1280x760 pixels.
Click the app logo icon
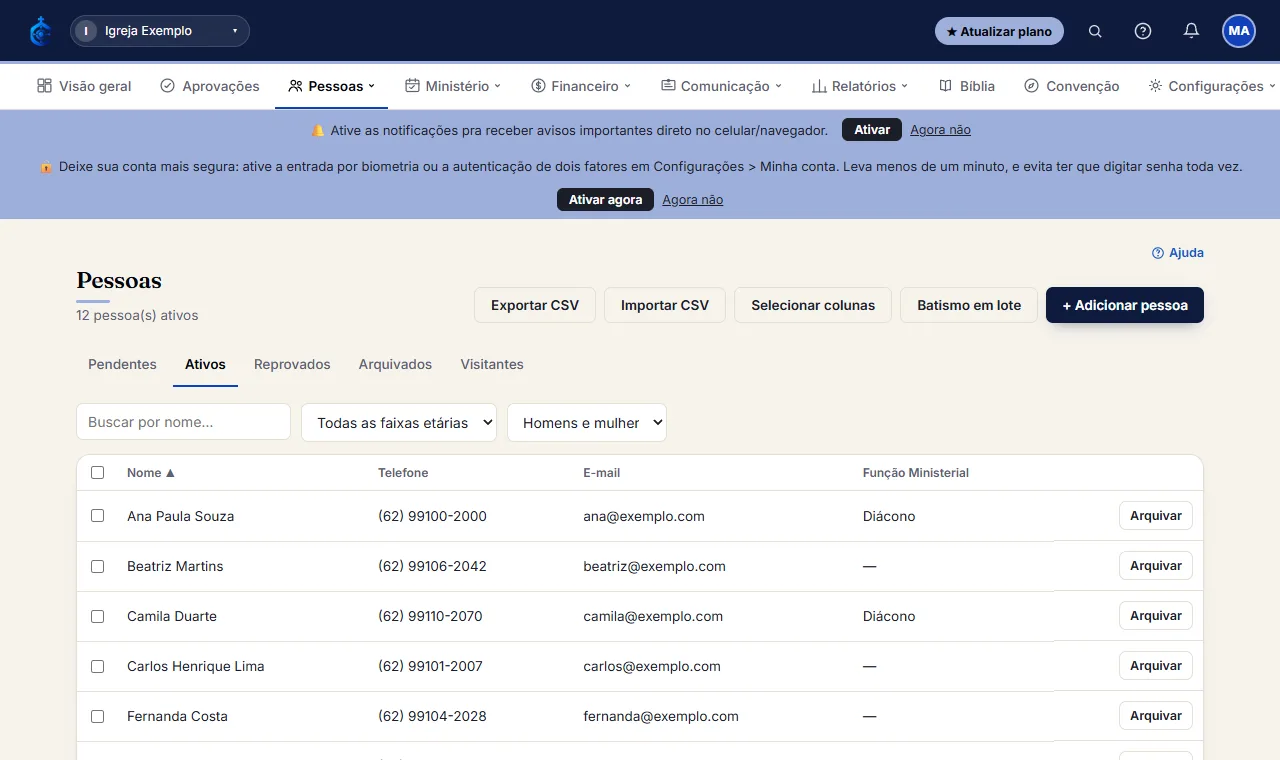point(40,31)
